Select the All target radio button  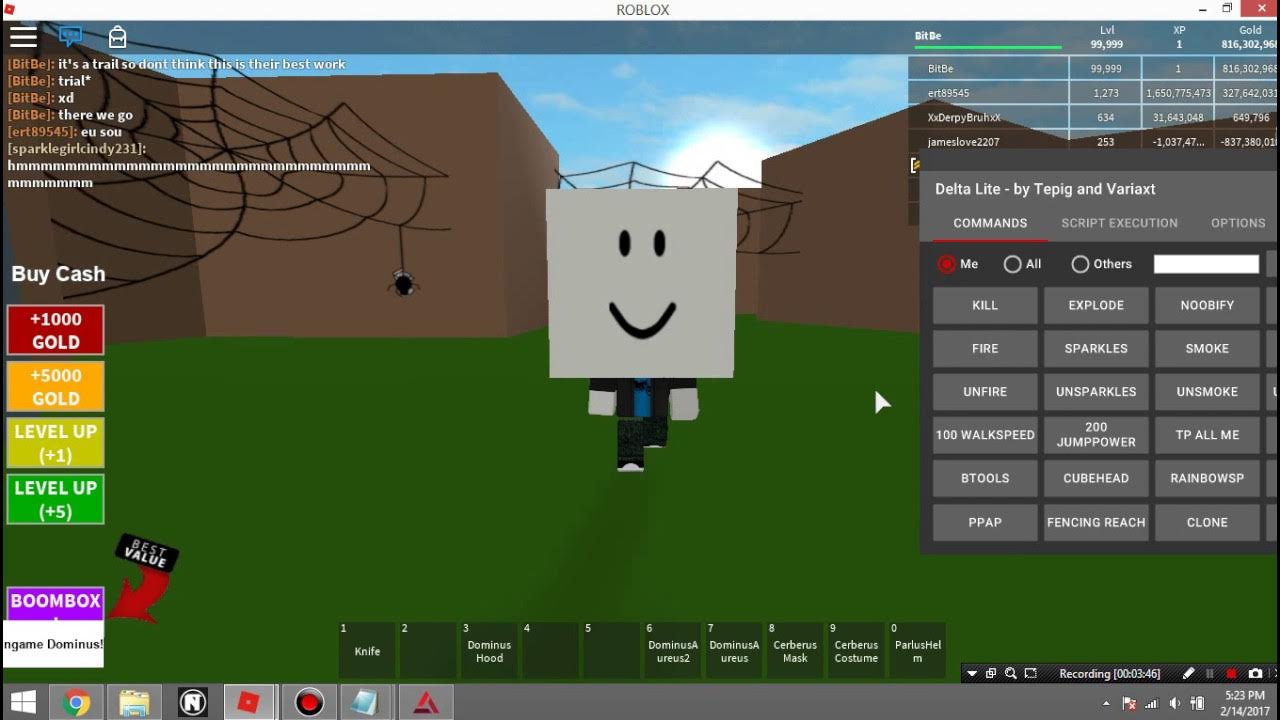tap(1013, 264)
